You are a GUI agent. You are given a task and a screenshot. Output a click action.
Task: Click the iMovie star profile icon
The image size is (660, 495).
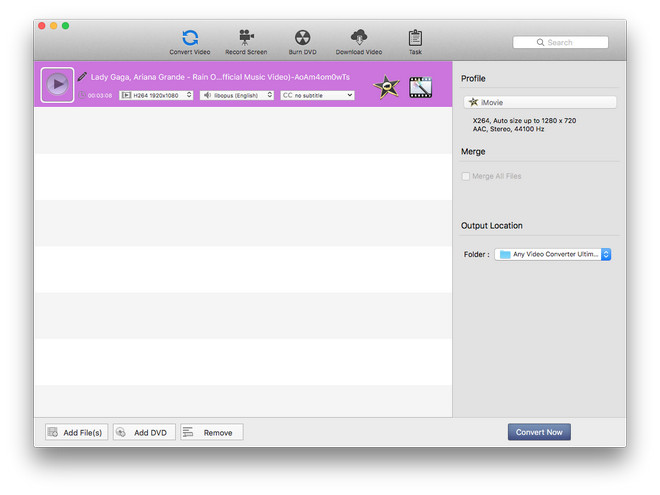pos(386,87)
